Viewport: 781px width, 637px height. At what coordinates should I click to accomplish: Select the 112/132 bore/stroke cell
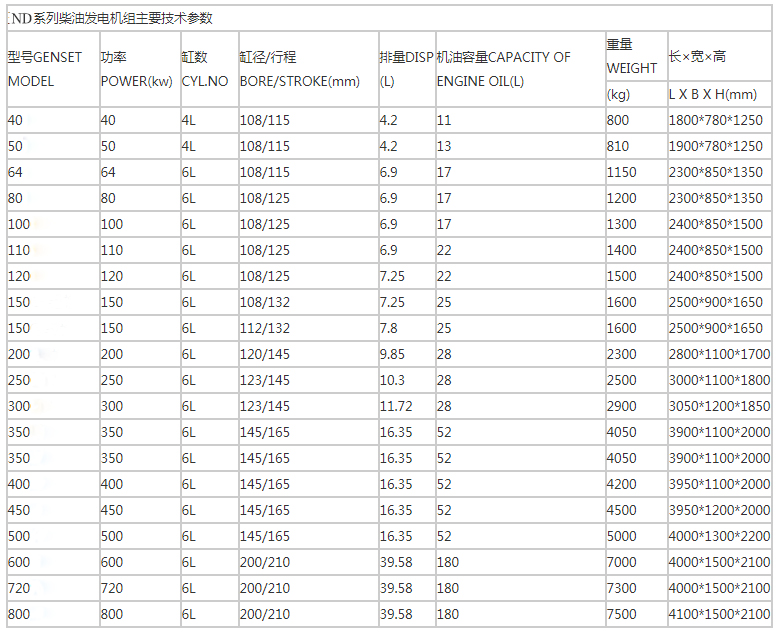coord(265,328)
